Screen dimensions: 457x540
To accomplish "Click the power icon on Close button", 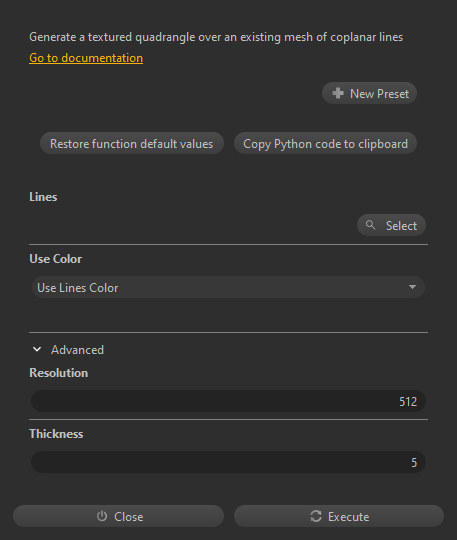I will (102, 516).
